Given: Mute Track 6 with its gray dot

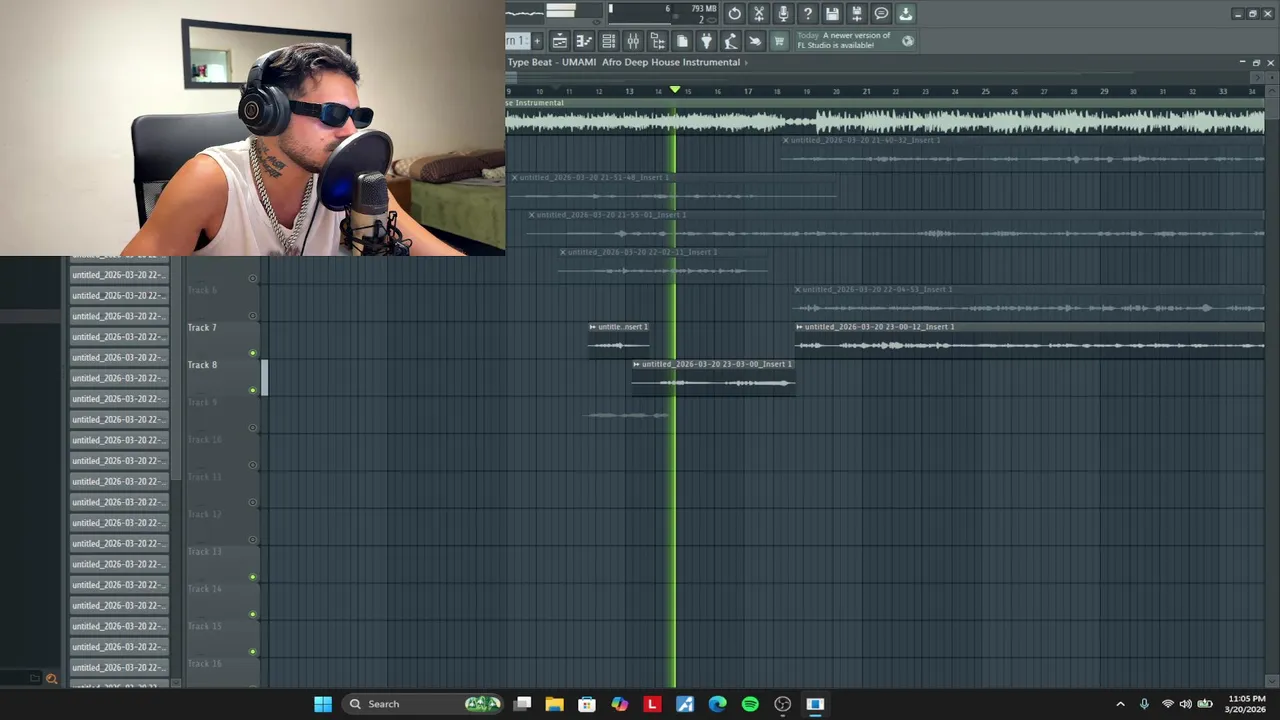Looking at the screenshot, I should (252, 315).
